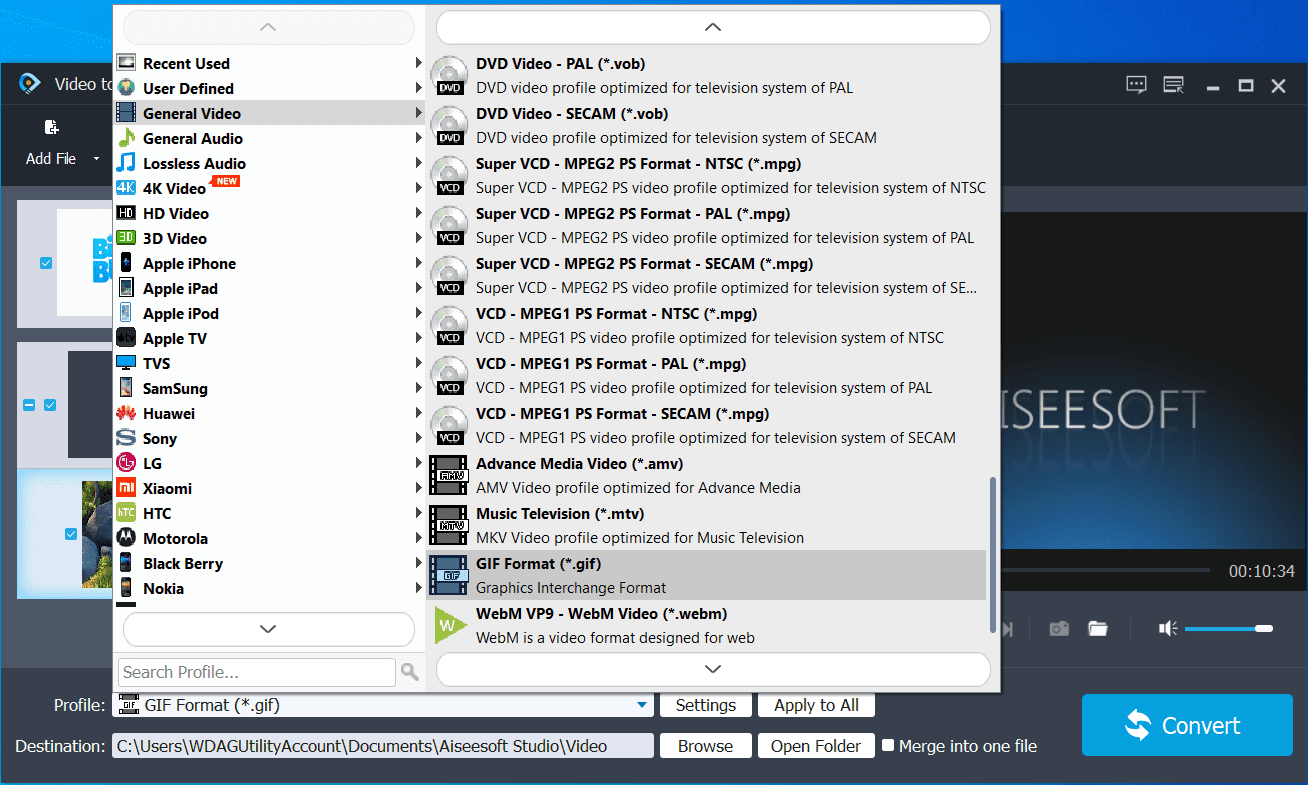Enable Merge into one file checkbox
Screen dimensions: 1308x785
click(886, 745)
